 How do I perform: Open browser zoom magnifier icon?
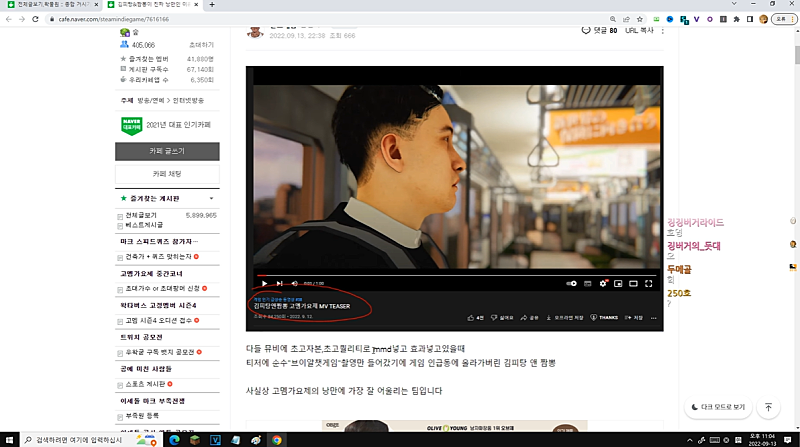coord(613,19)
